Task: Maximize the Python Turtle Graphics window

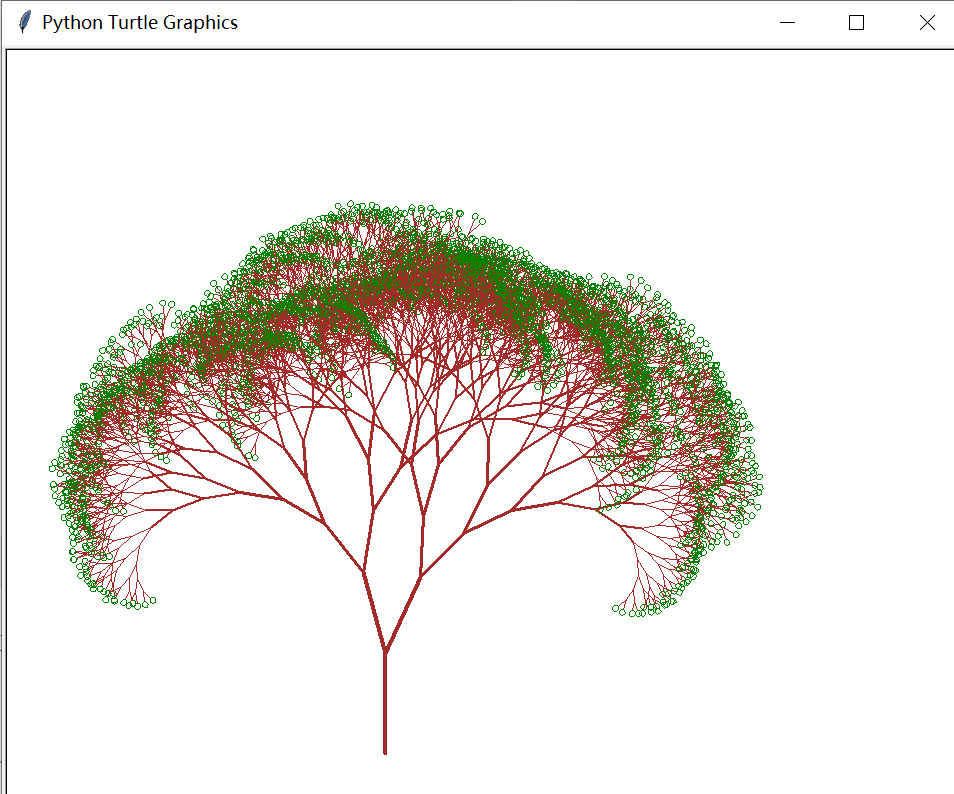Action: coord(856,23)
